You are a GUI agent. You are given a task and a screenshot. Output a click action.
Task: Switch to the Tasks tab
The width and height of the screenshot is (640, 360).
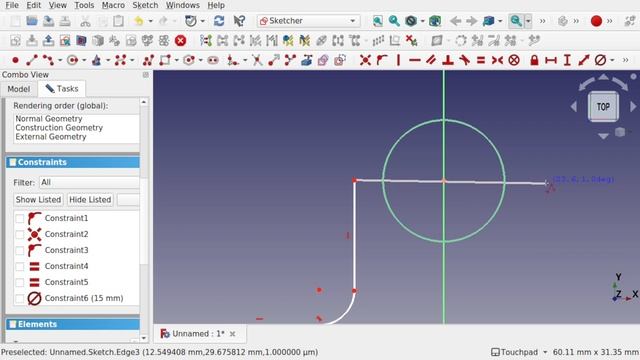pyautogui.click(x=62, y=89)
